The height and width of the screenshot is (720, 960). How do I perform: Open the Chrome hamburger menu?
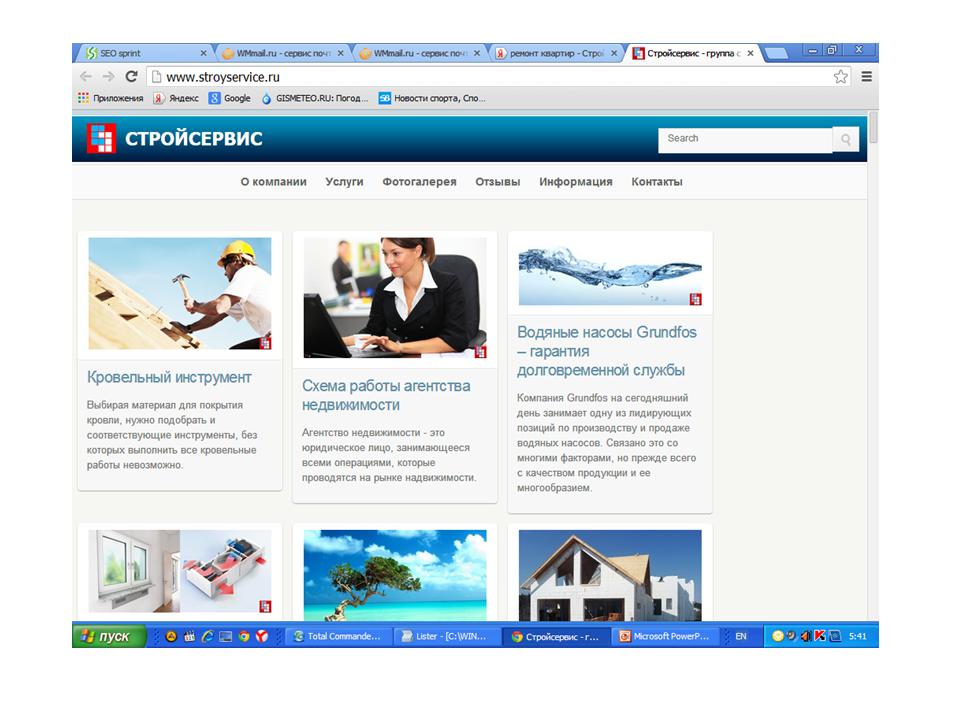click(866, 77)
